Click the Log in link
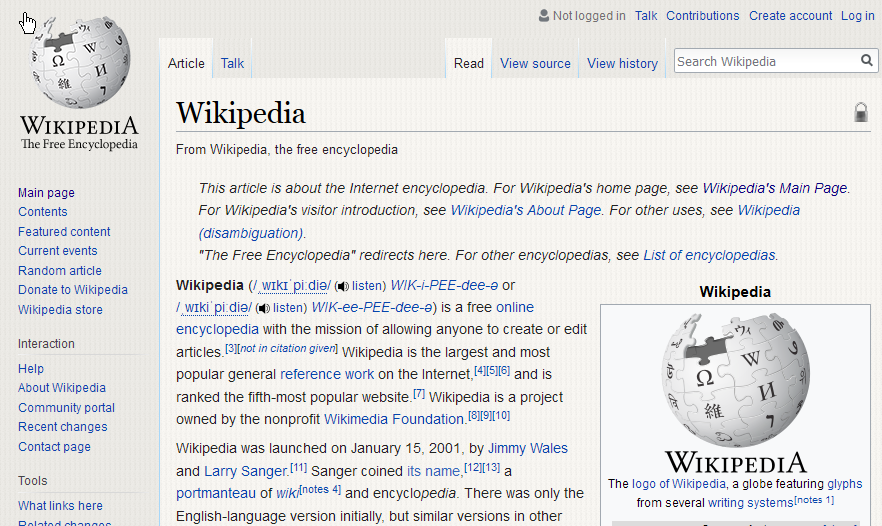Screen dimensions: 882x526 pyautogui.click(x=857, y=16)
